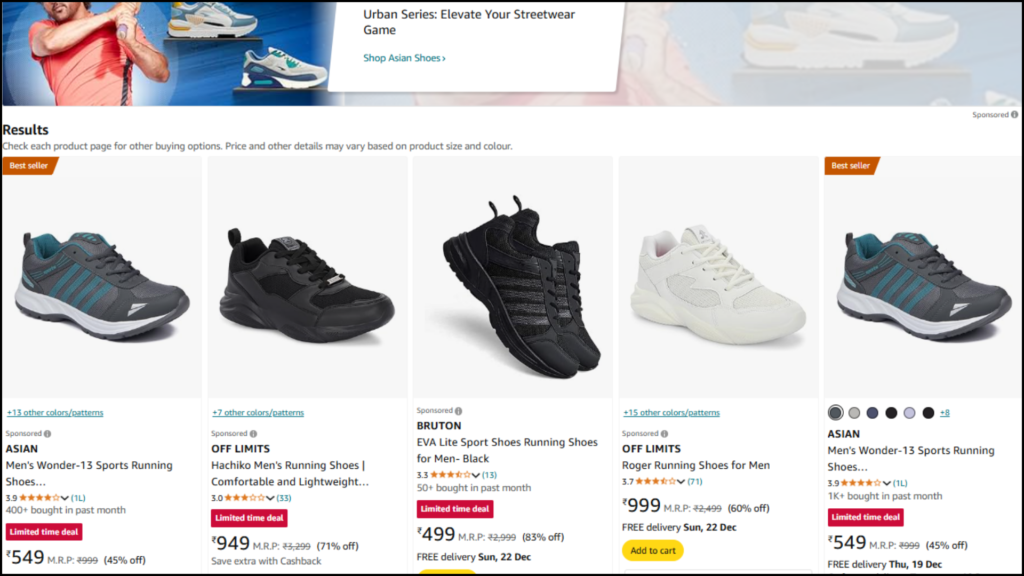Click the star rating of Hachiko Running Shoes
The height and width of the screenshot is (576, 1024).
244,498
